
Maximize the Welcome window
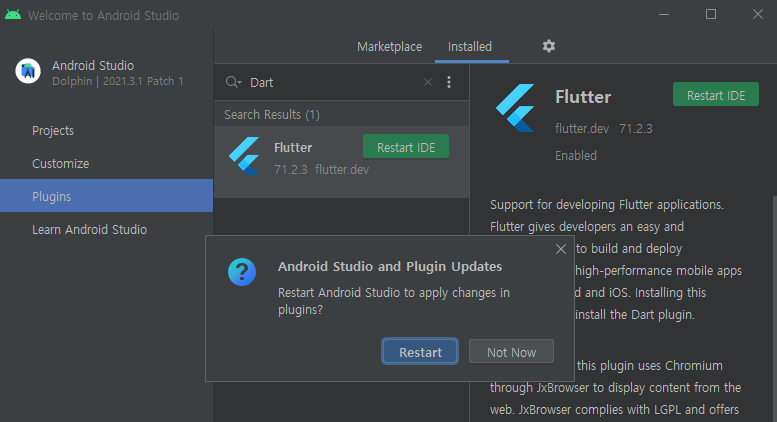pos(711,14)
